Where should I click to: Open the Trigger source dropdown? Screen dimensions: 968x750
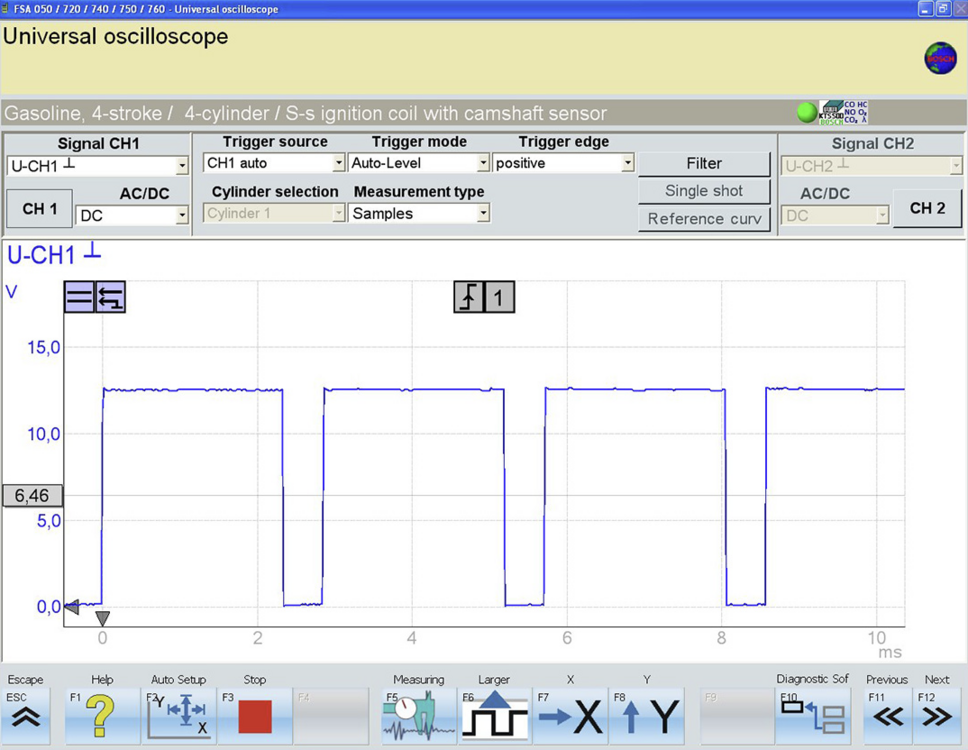273,163
